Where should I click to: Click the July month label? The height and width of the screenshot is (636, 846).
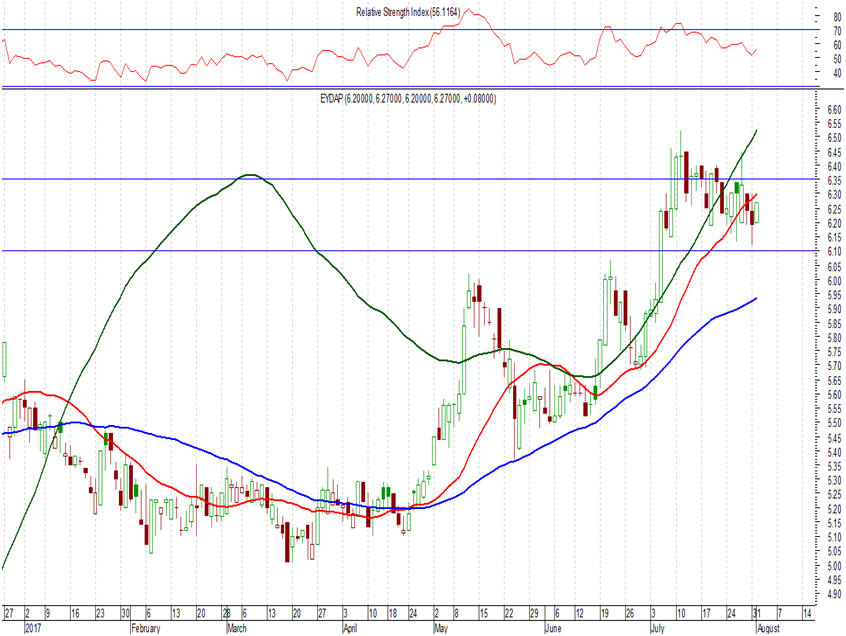coord(658,628)
